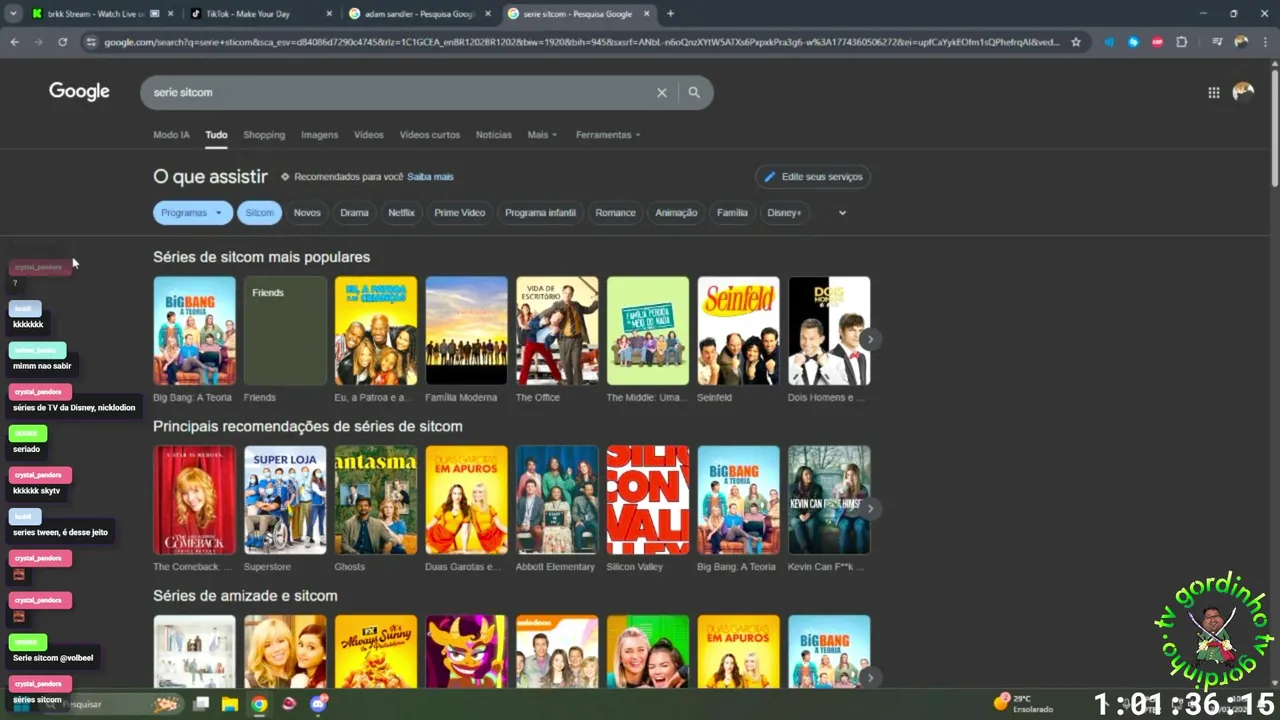The height and width of the screenshot is (720, 1280).
Task: Click the pencil icon in Edite seus serviços
Action: [x=770, y=177]
